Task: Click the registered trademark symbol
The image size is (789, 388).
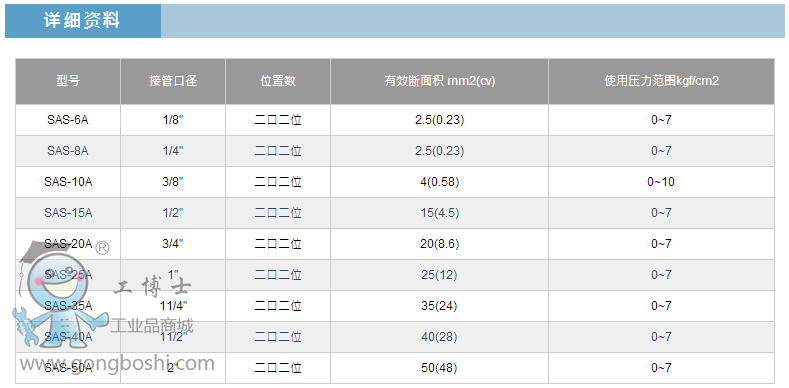Action: click(103, 248)
